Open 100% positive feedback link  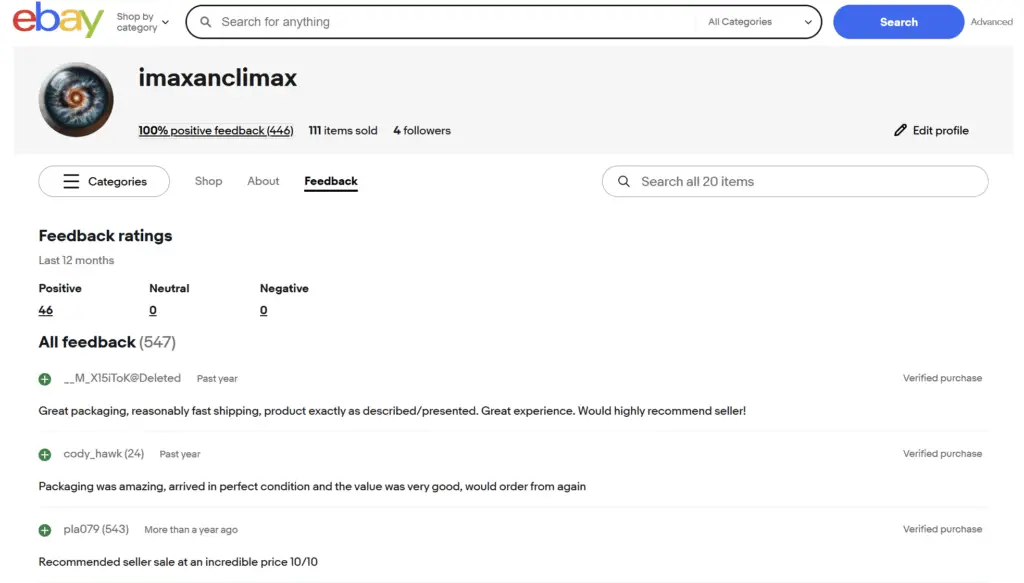coord(215,131)
